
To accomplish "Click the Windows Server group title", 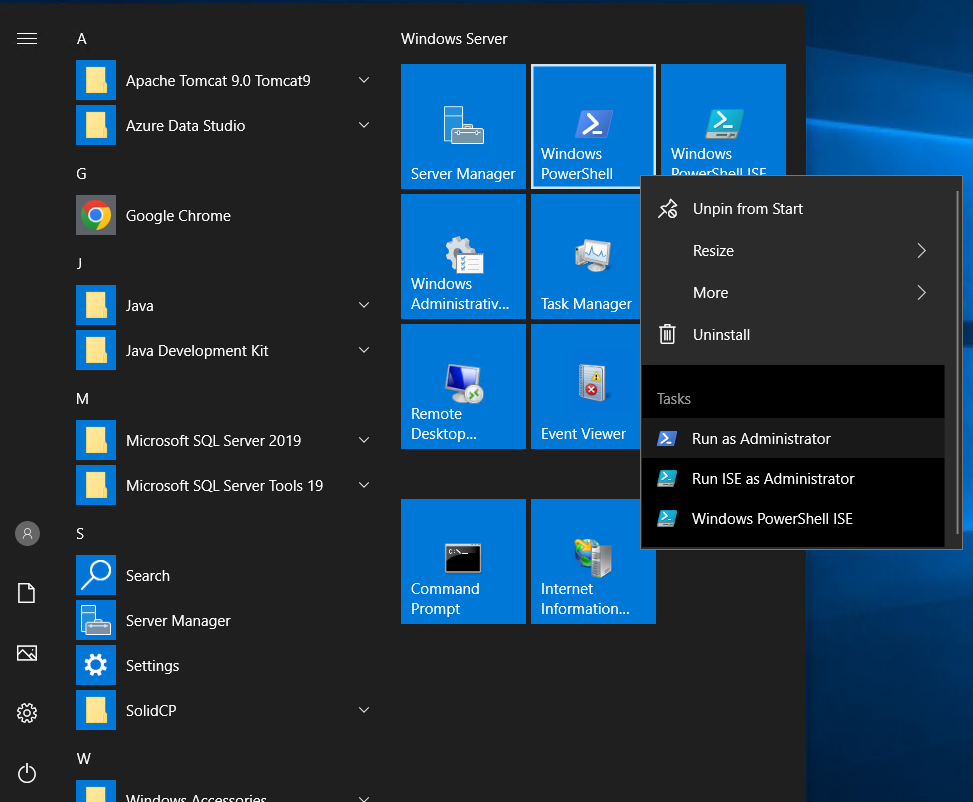I will 454,38.
